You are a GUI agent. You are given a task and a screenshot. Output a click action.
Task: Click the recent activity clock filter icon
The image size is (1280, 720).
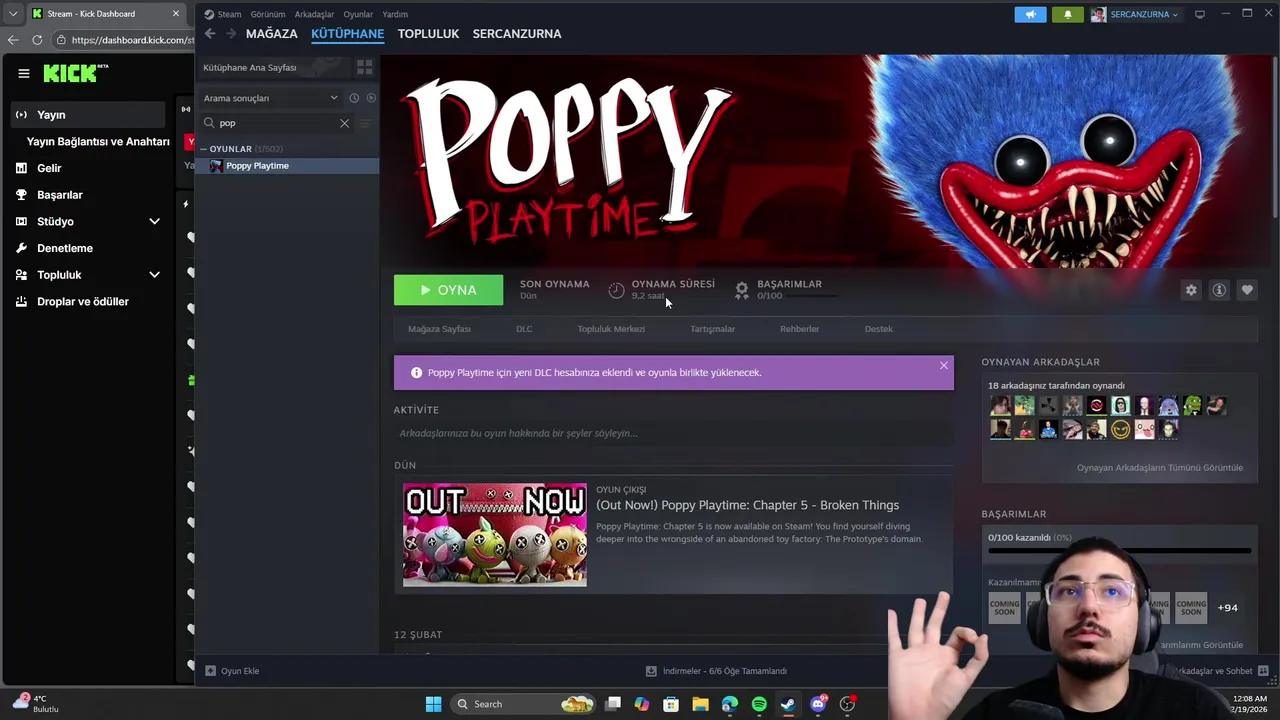tap(354, 98)
